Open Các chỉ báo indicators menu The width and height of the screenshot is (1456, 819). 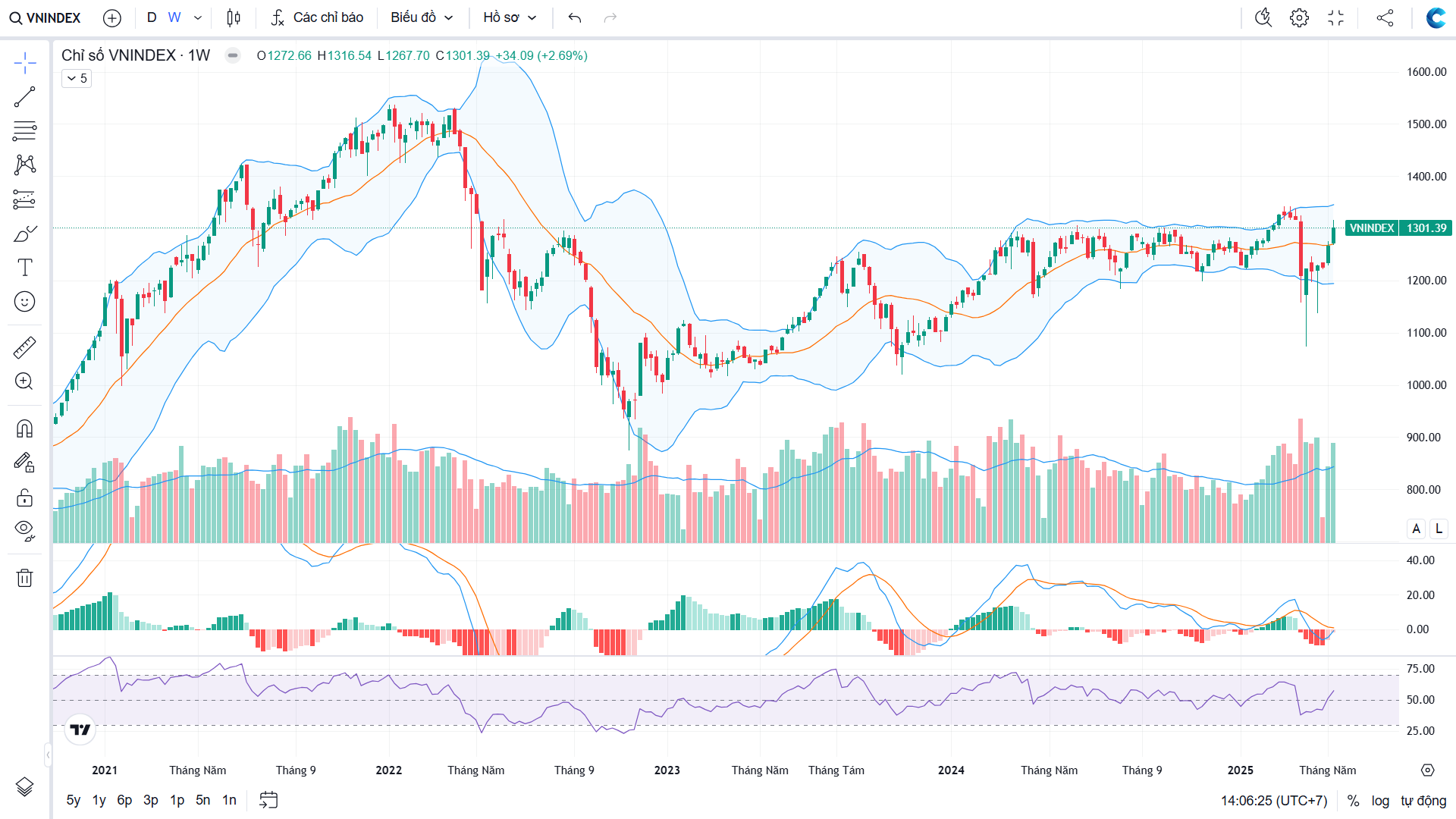tap(318, 17)
